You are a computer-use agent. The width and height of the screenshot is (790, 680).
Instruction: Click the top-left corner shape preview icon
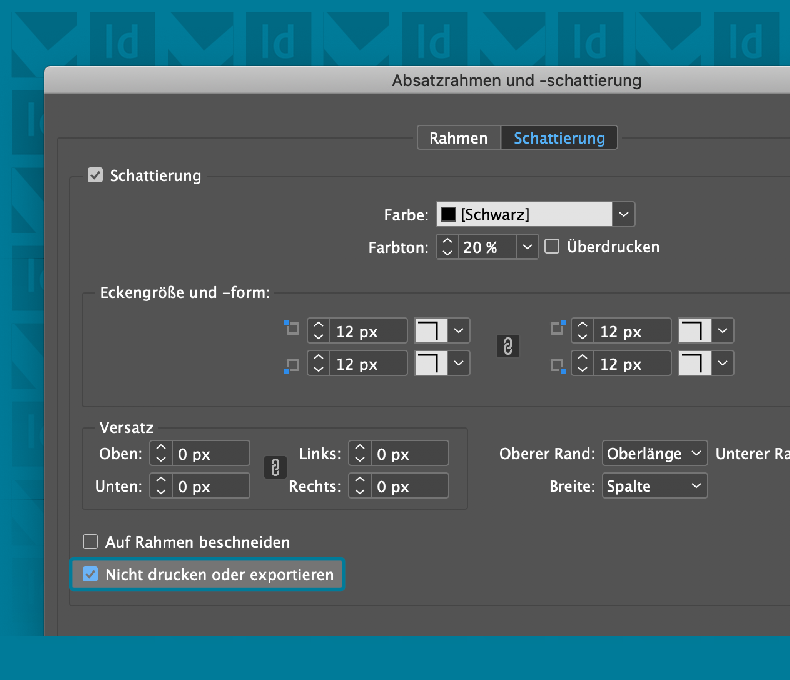tap(431, 331)
